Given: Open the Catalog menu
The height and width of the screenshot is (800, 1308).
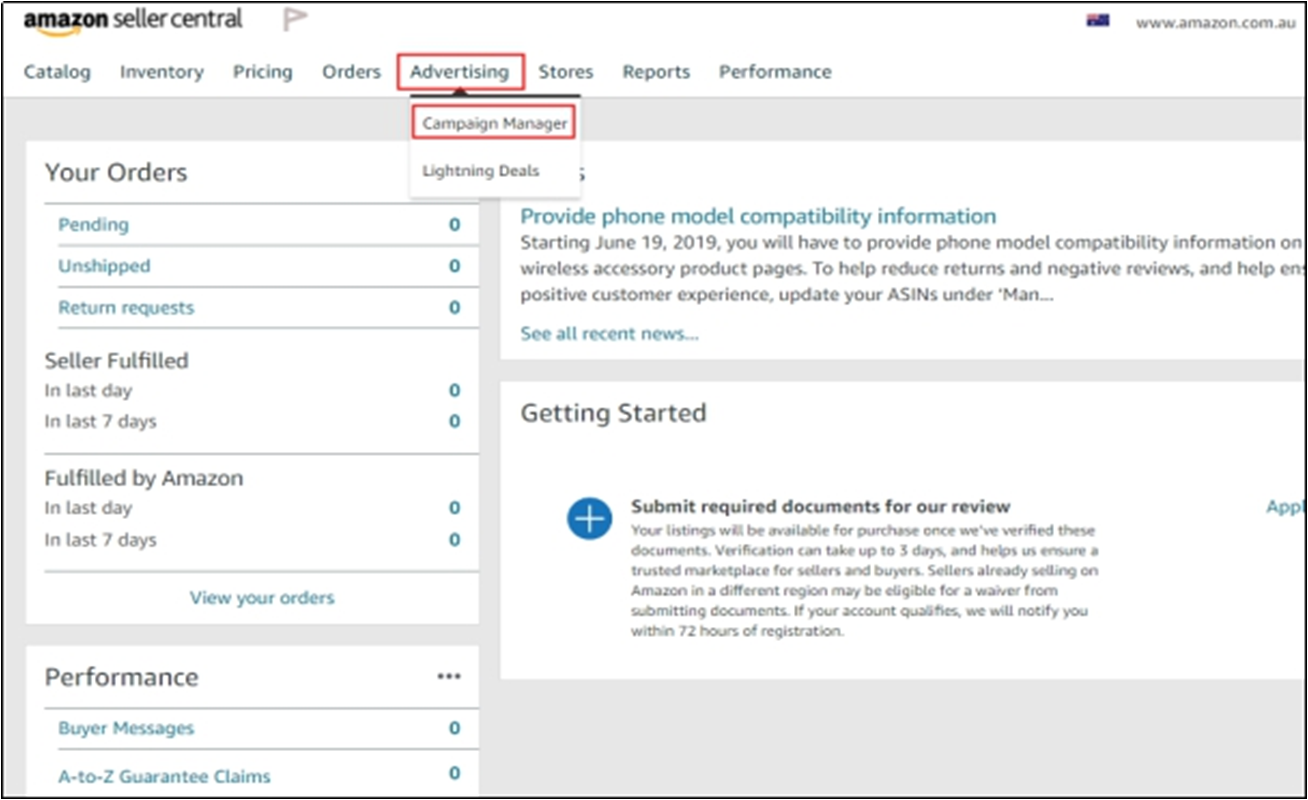Looking at the screenshot, I should pyautogui.click(x=57, y=72).
